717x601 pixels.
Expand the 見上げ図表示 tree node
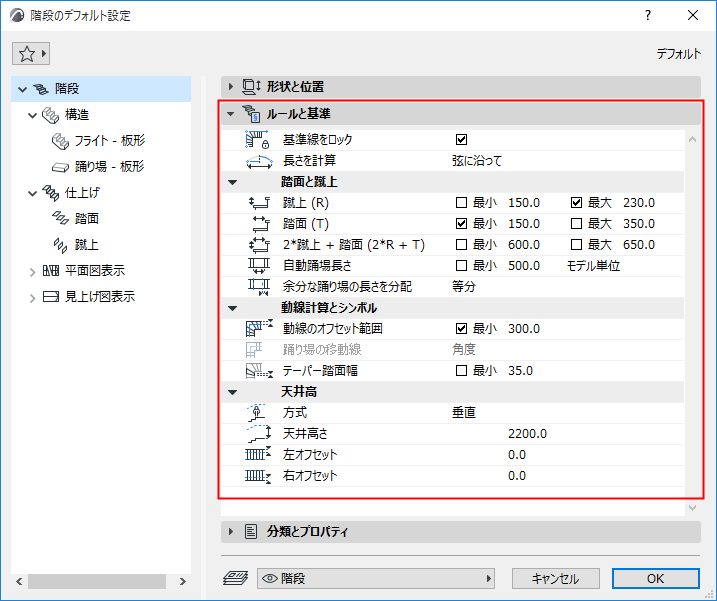(x=32, y=298)
